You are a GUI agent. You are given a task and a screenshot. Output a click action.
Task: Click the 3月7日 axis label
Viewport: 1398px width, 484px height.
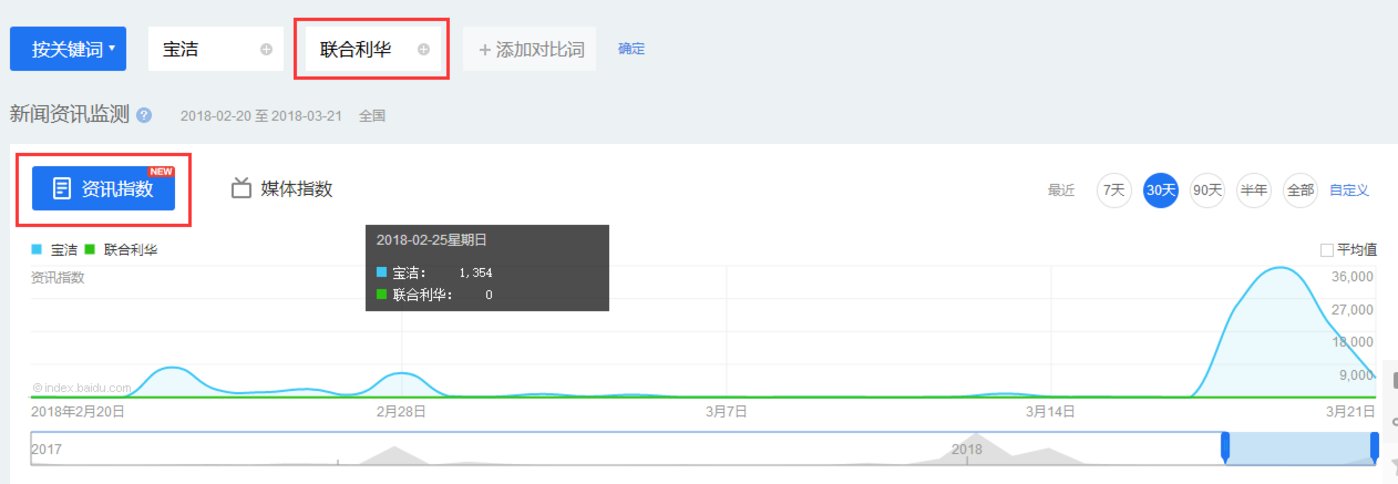726,410
